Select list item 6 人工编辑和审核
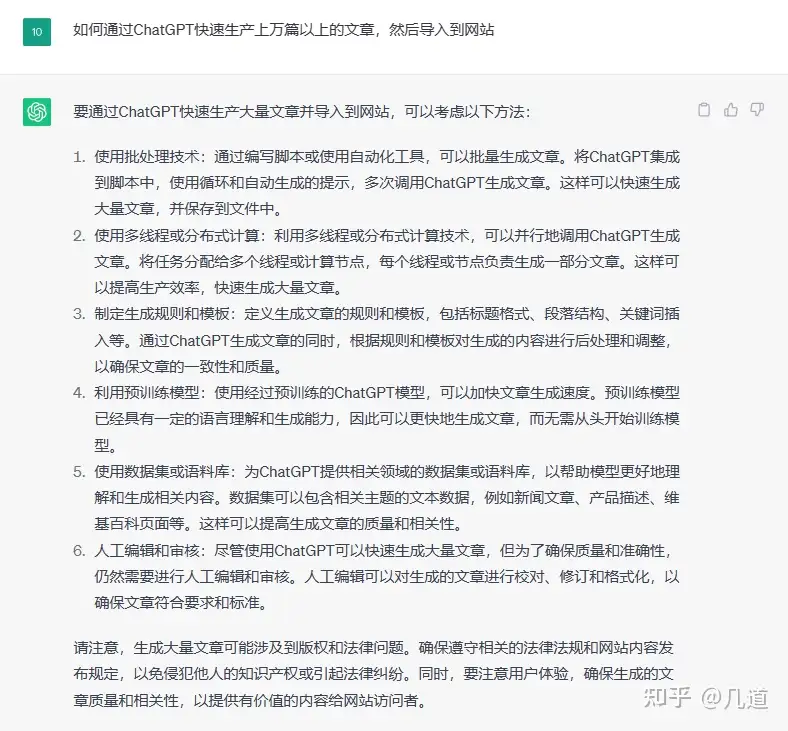This screenshot has width=788, height=731. 376,576
